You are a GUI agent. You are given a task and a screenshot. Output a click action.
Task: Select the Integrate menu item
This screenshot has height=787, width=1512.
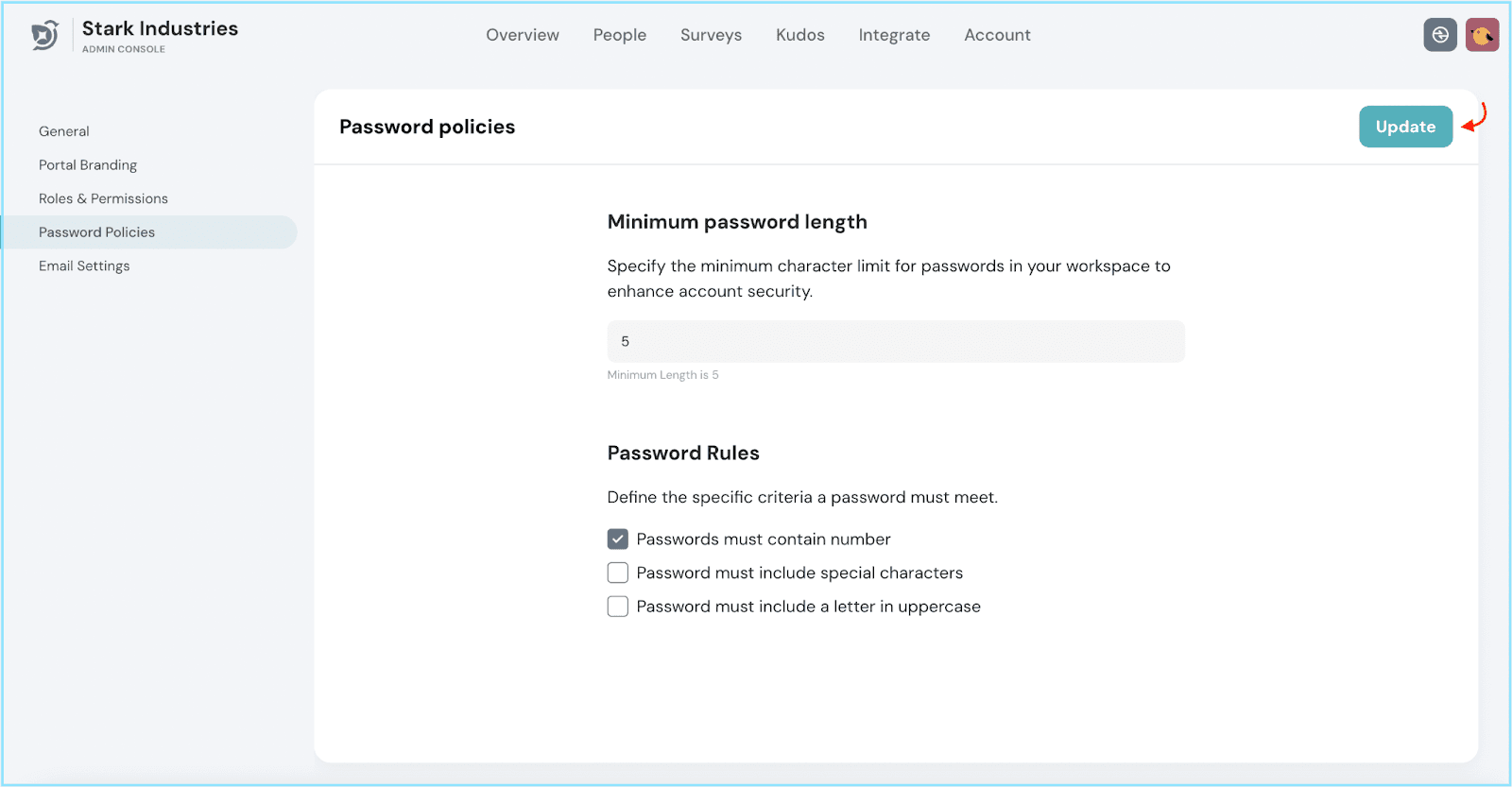click(x=894, y=35)
